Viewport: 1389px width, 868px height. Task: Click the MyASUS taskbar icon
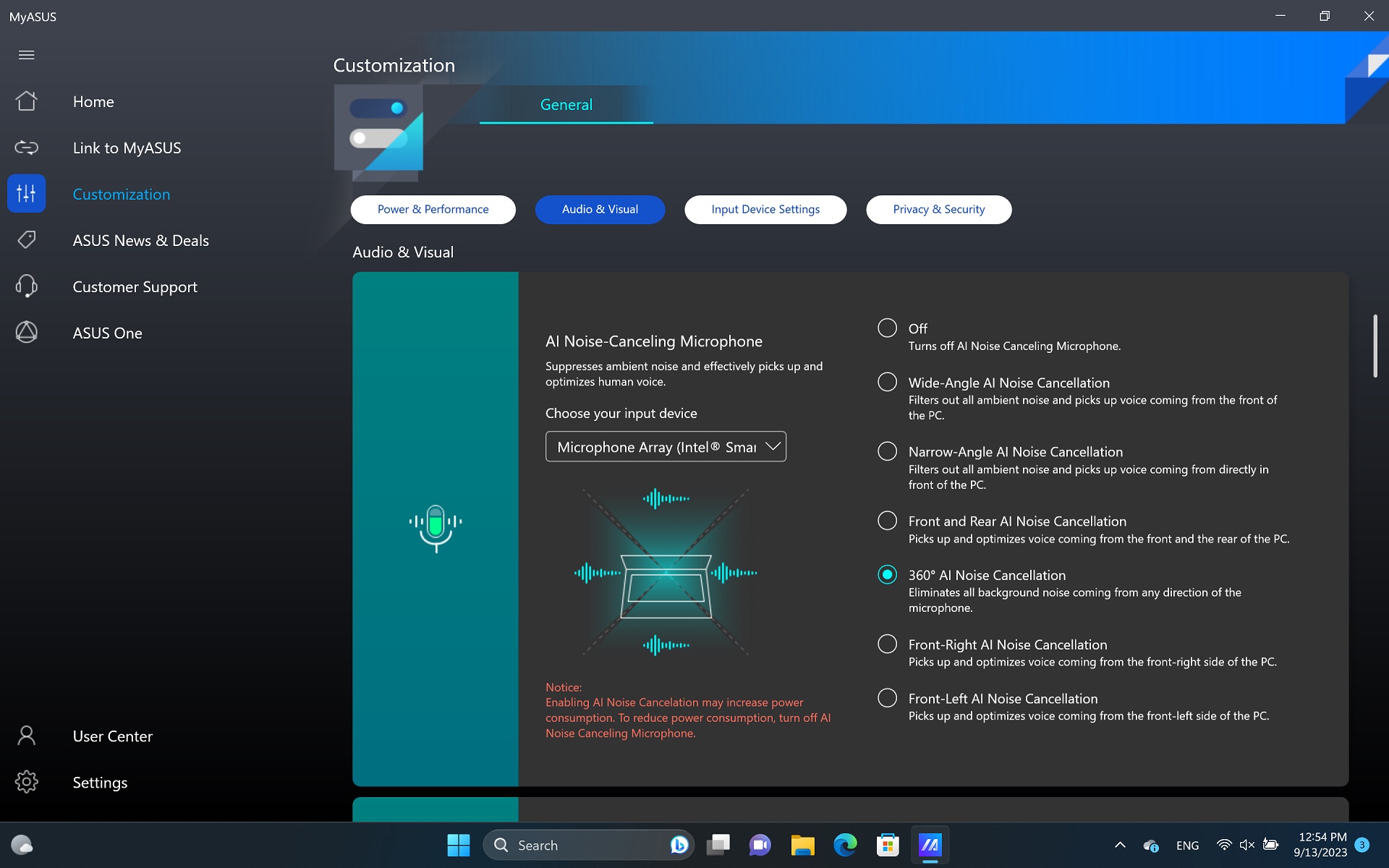coord(930,845)
